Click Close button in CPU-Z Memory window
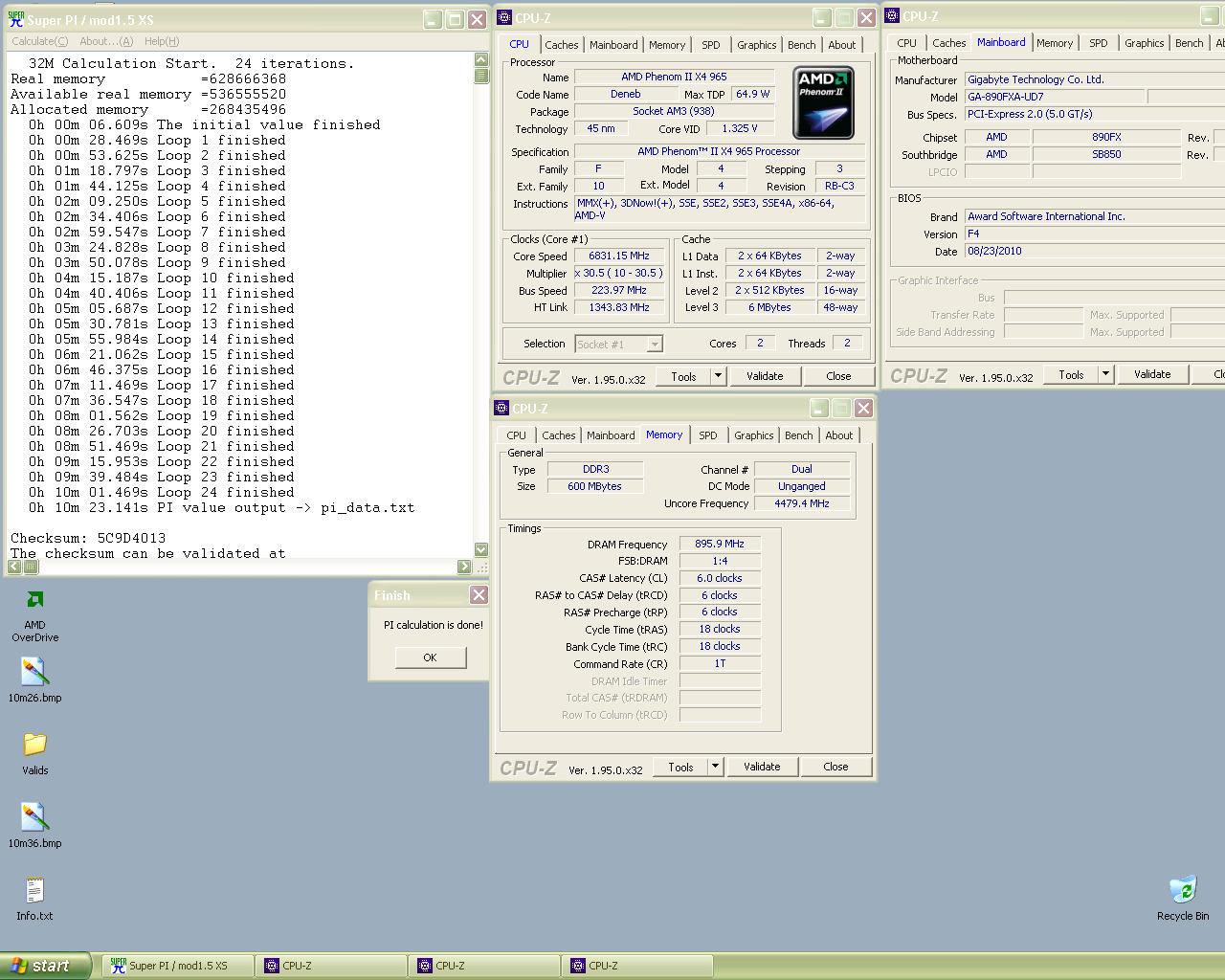This screenshot has height=980, width=1225. [835, 767]
